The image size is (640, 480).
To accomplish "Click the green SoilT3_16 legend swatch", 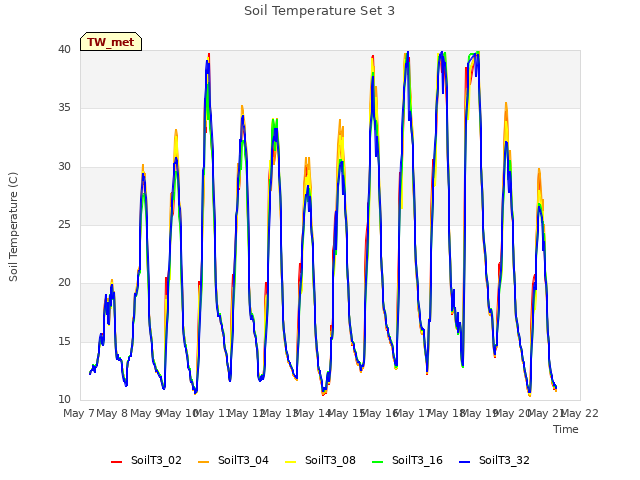I will point(378,462).
